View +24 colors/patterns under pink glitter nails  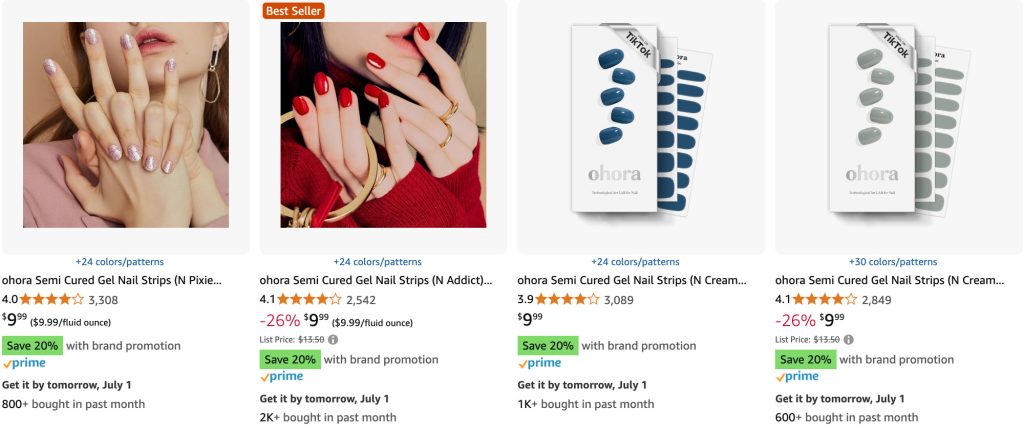coord(120,262)
